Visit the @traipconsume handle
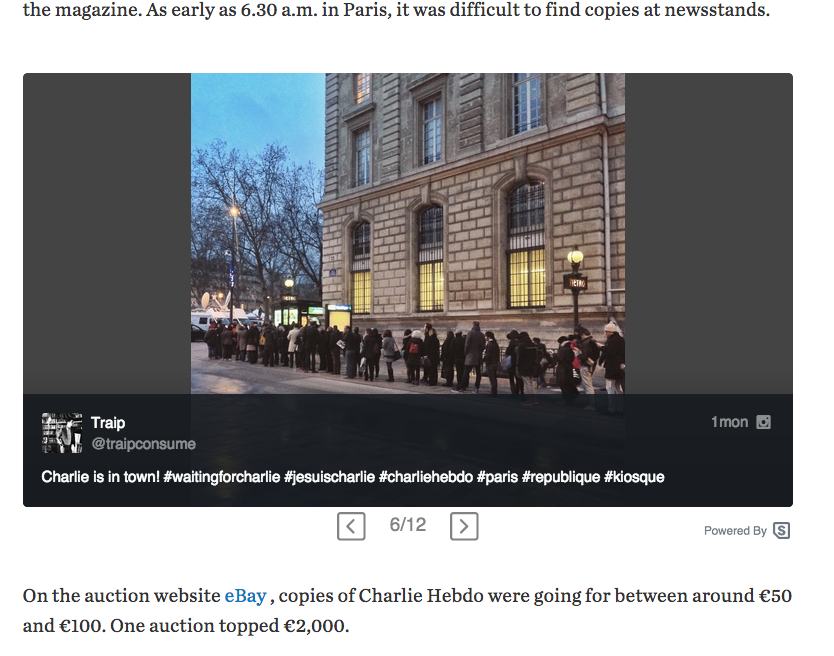The height and width of the screenshot is (656, 834). [x=144, y=444]
